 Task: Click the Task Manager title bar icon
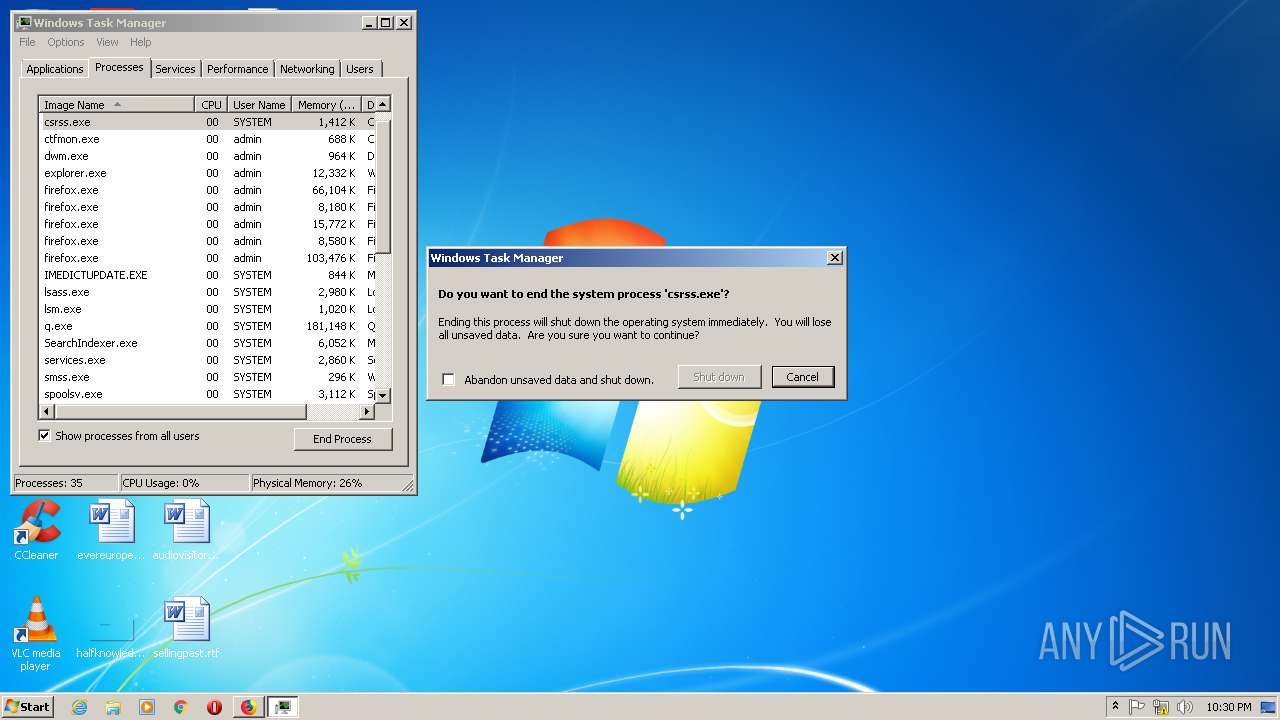(x=24, y=22)
